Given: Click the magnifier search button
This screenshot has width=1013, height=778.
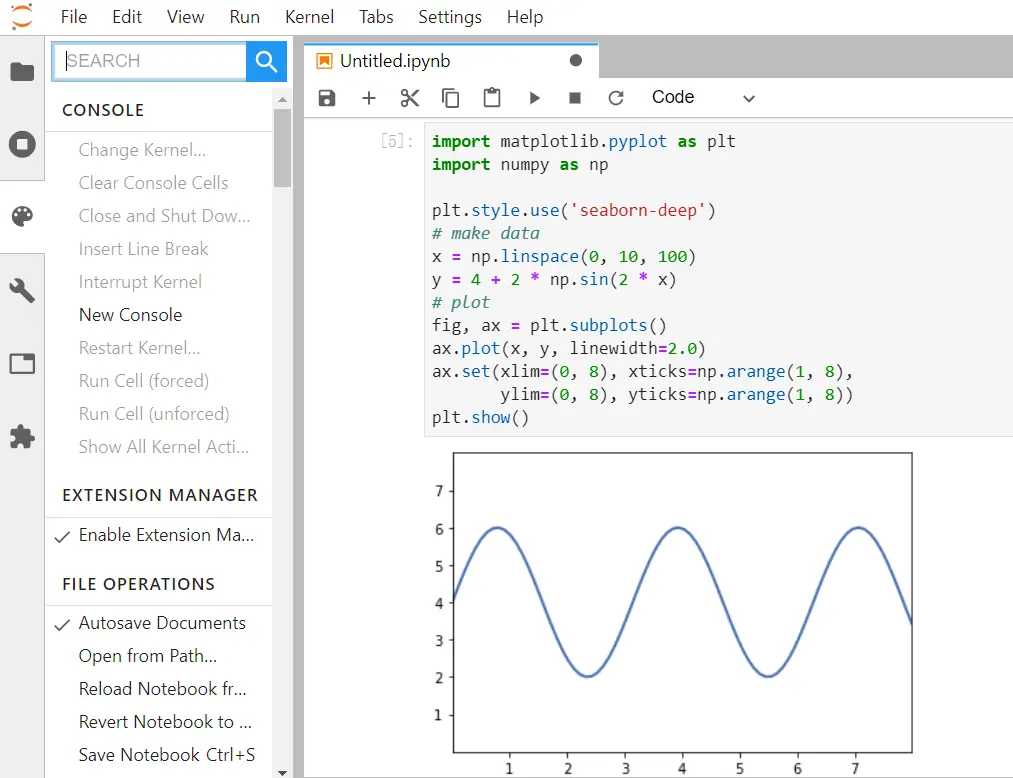Looking at the screenshot, I should [266, 61].
